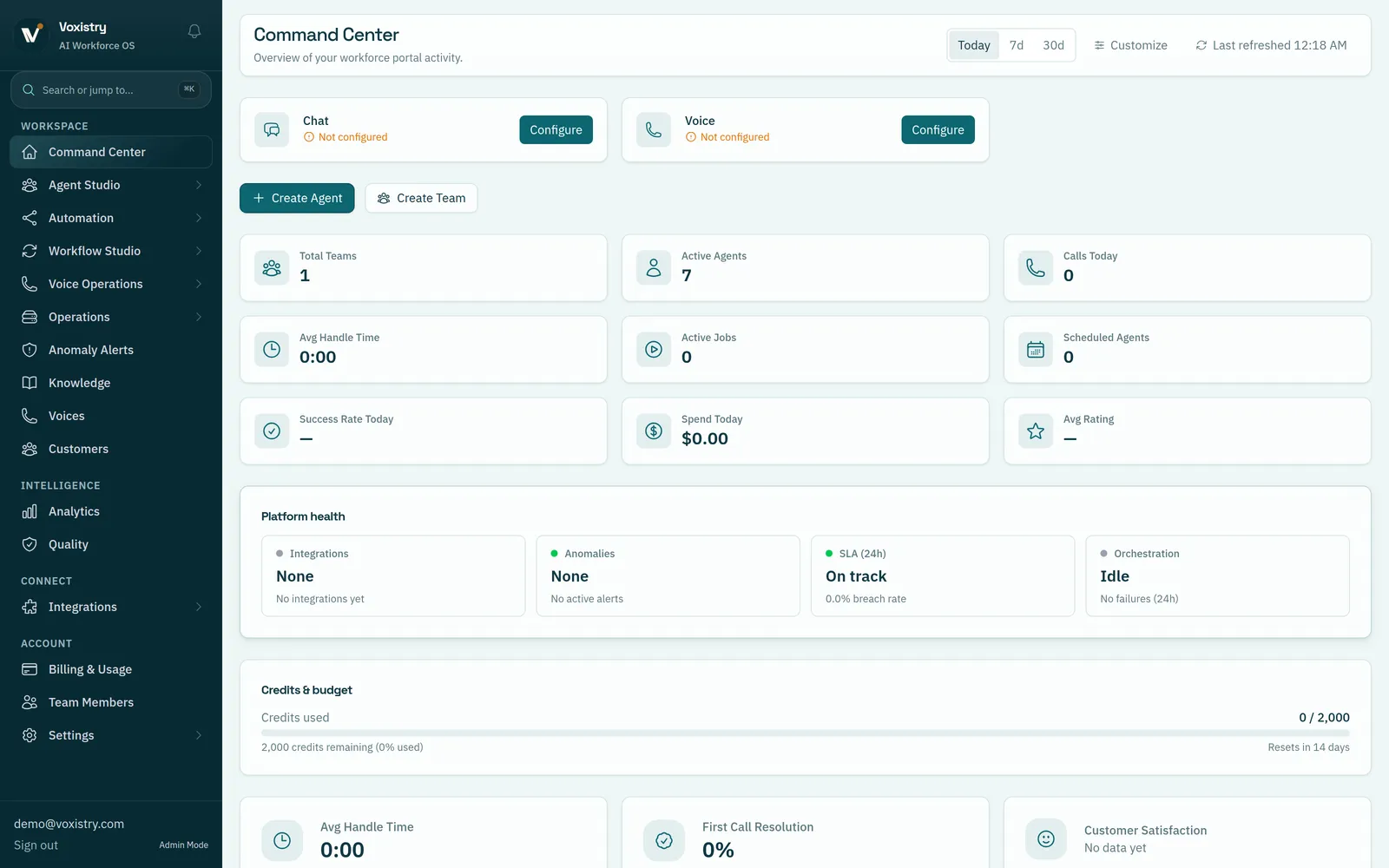Expand the sidebar Integrations chevron
The width and height of the screenshot is (1389, 868).
click(199, 607)
